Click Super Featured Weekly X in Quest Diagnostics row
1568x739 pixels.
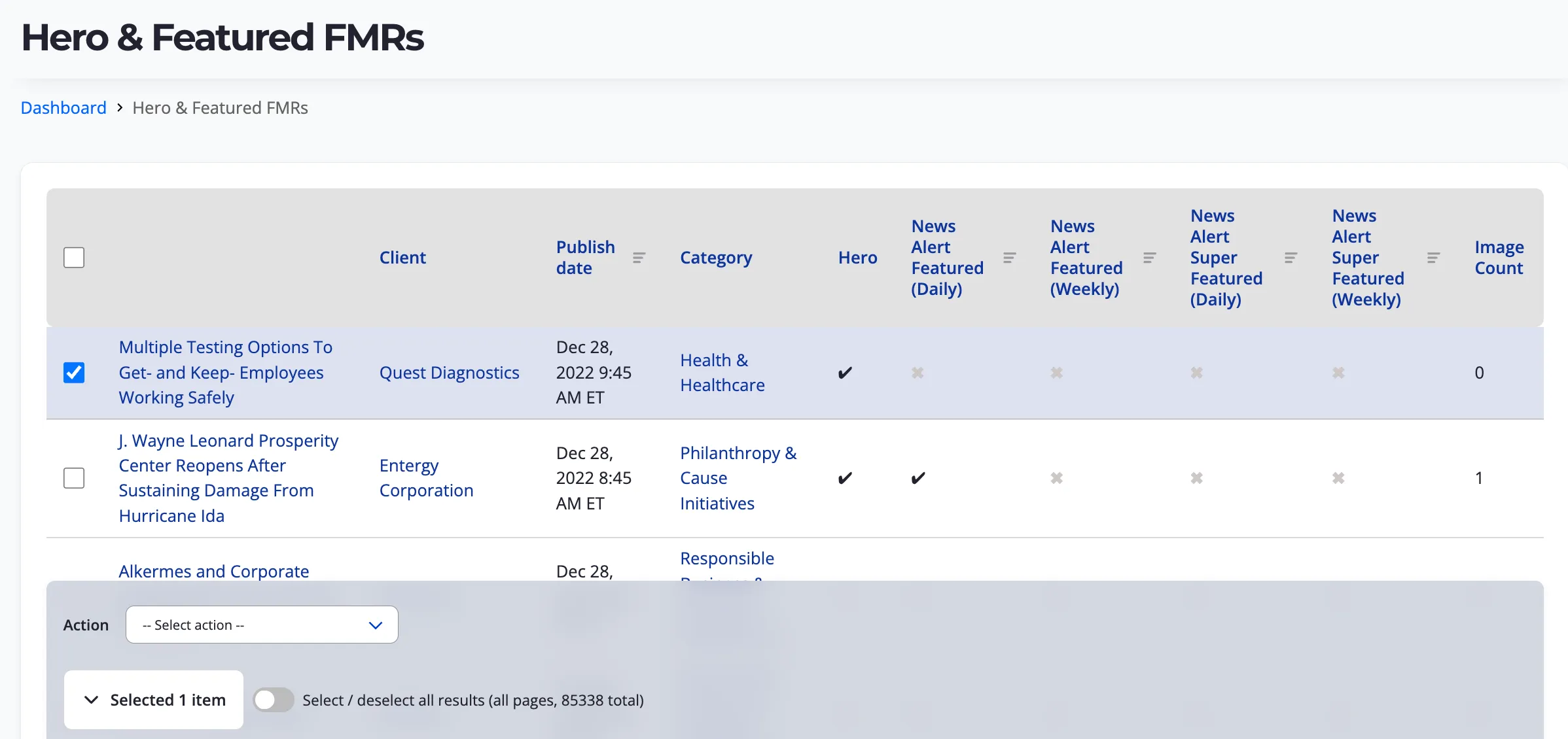[x=1338, y=373]
